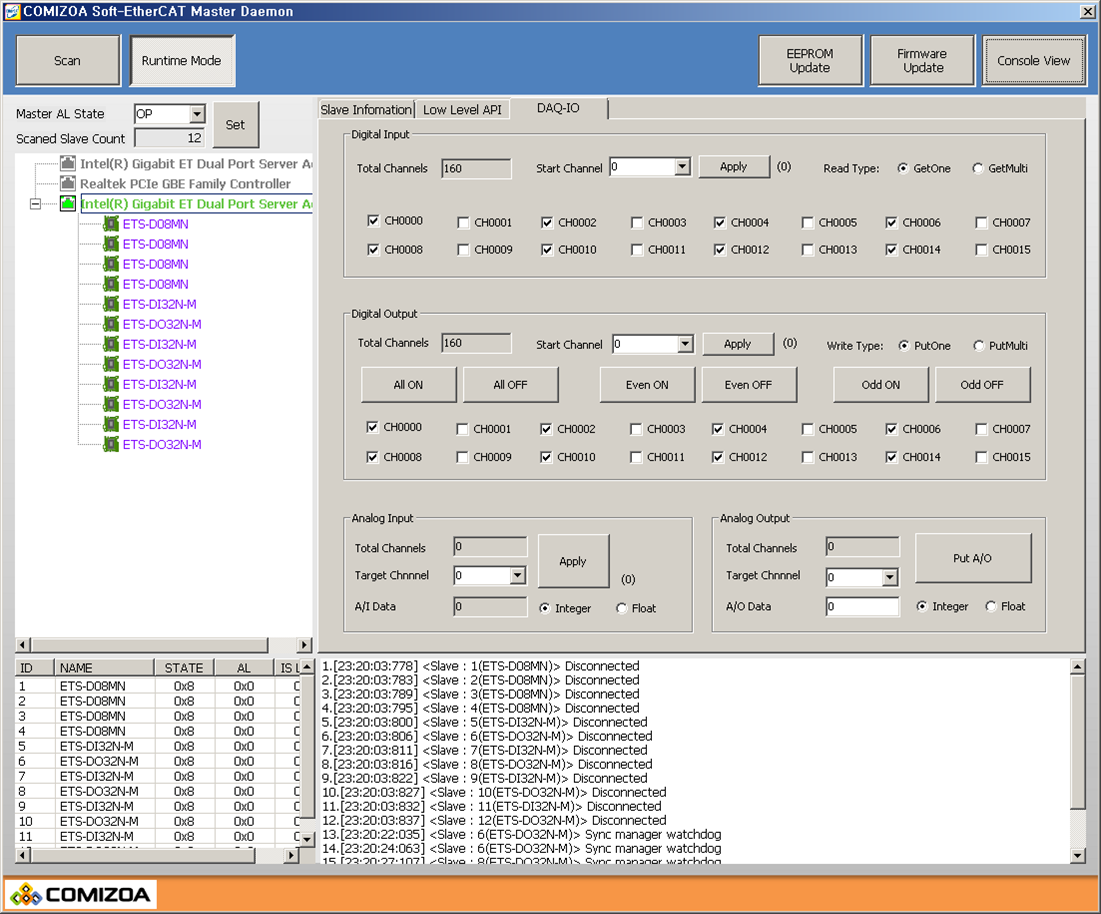Open Digital Input Start Channel dropdown

click(x=682, y=167)
